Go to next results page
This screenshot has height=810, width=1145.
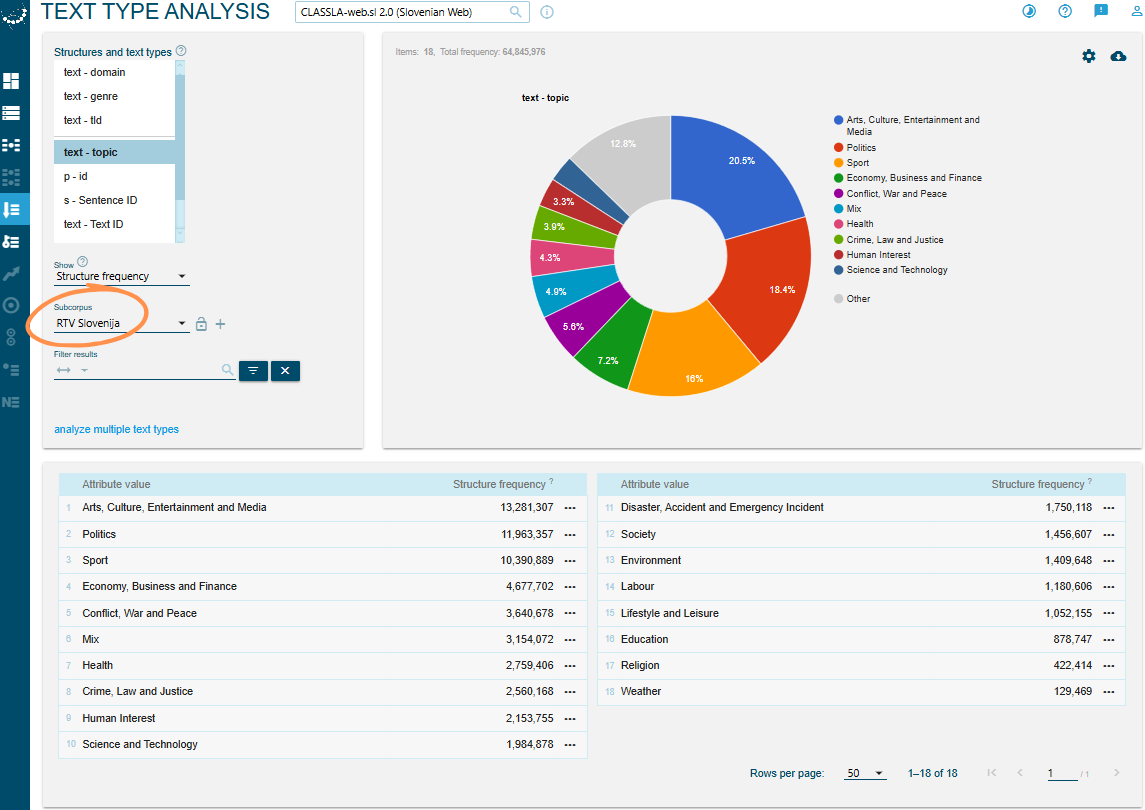[1116, 773]
